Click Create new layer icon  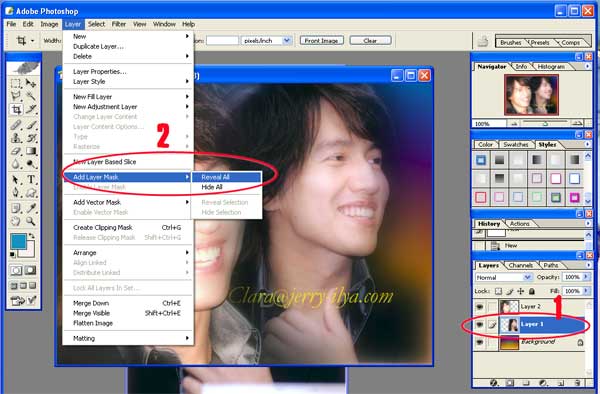[561, 383]
